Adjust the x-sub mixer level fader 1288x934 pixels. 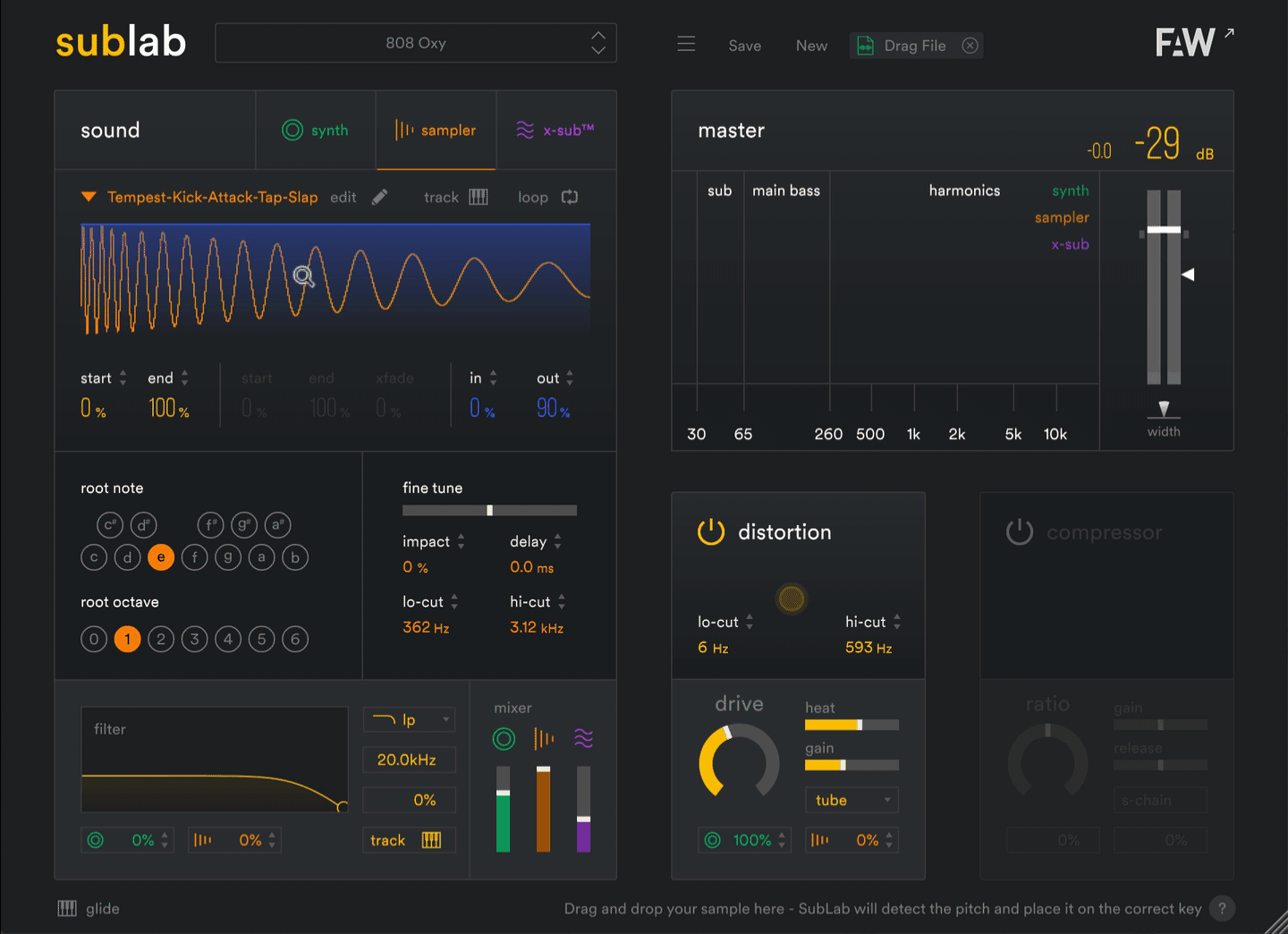(583, 809)
